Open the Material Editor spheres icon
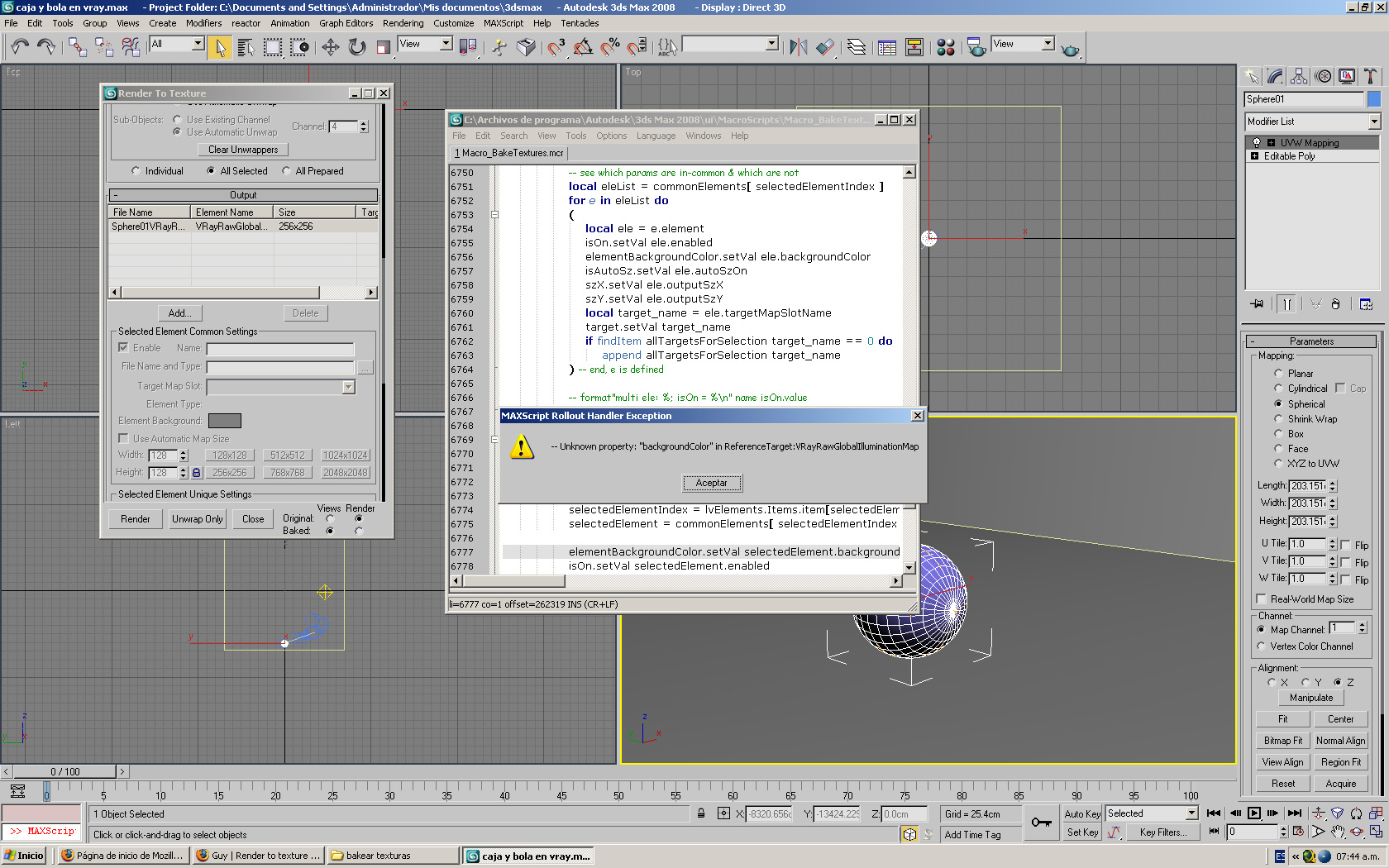This screenshot has height=868, width=1389. click(946, 47)
